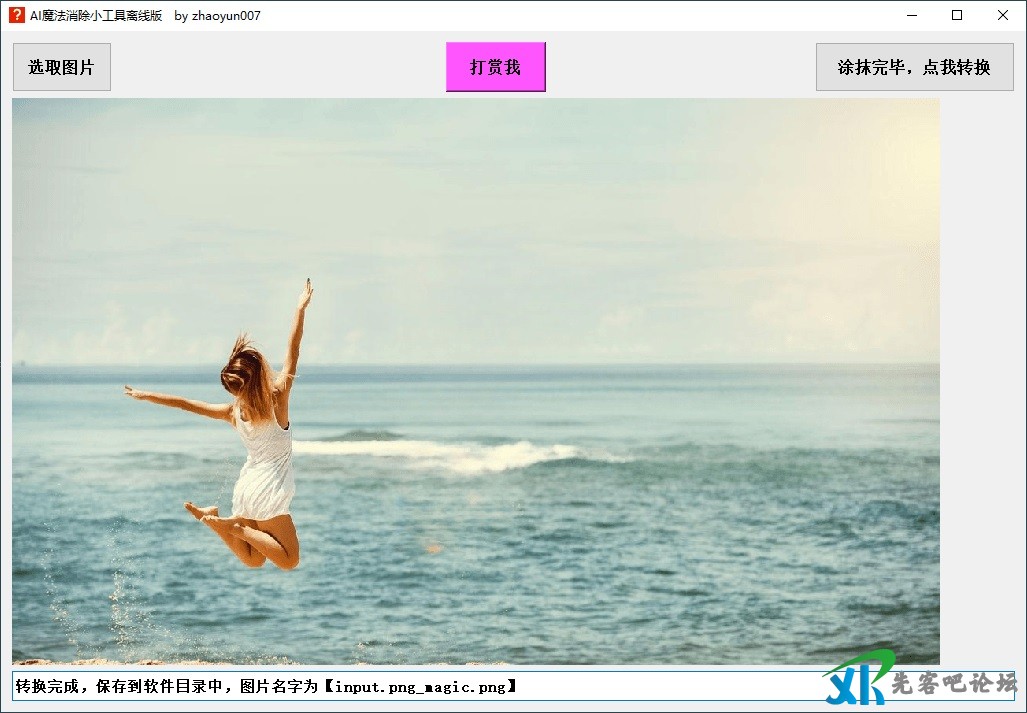The height and width of the screenshot is (713, 1027).
Task: Minimize the AI魔法消除小工具 window
Action: coord(912,15)
